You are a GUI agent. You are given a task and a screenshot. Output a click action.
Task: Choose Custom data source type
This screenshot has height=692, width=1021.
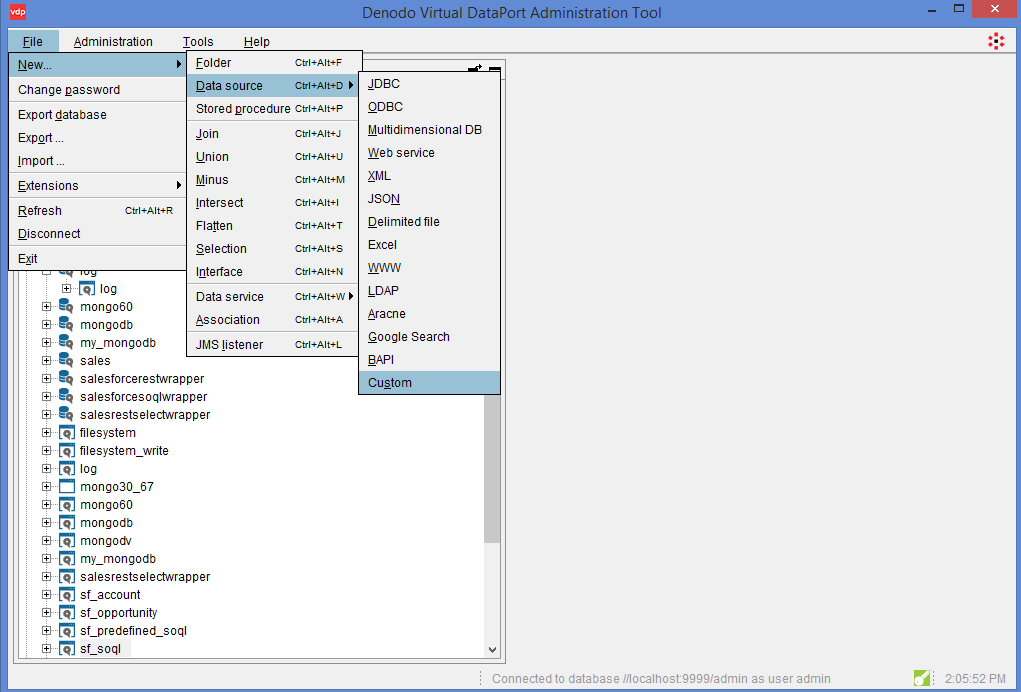(x=429, y=383)
